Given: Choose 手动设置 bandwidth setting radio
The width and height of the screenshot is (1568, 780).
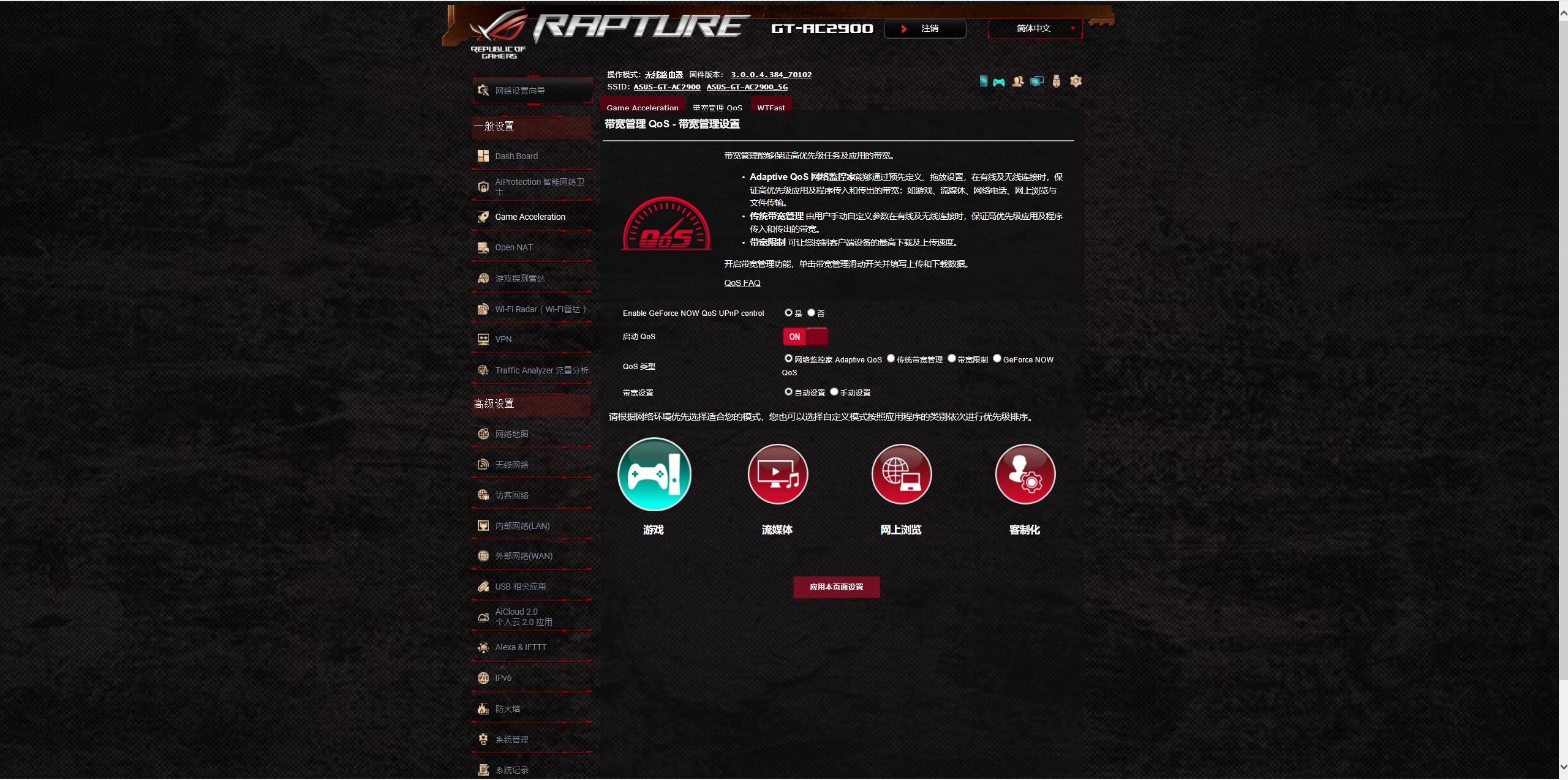Looking at the screenshot, I should click(834, 392).
